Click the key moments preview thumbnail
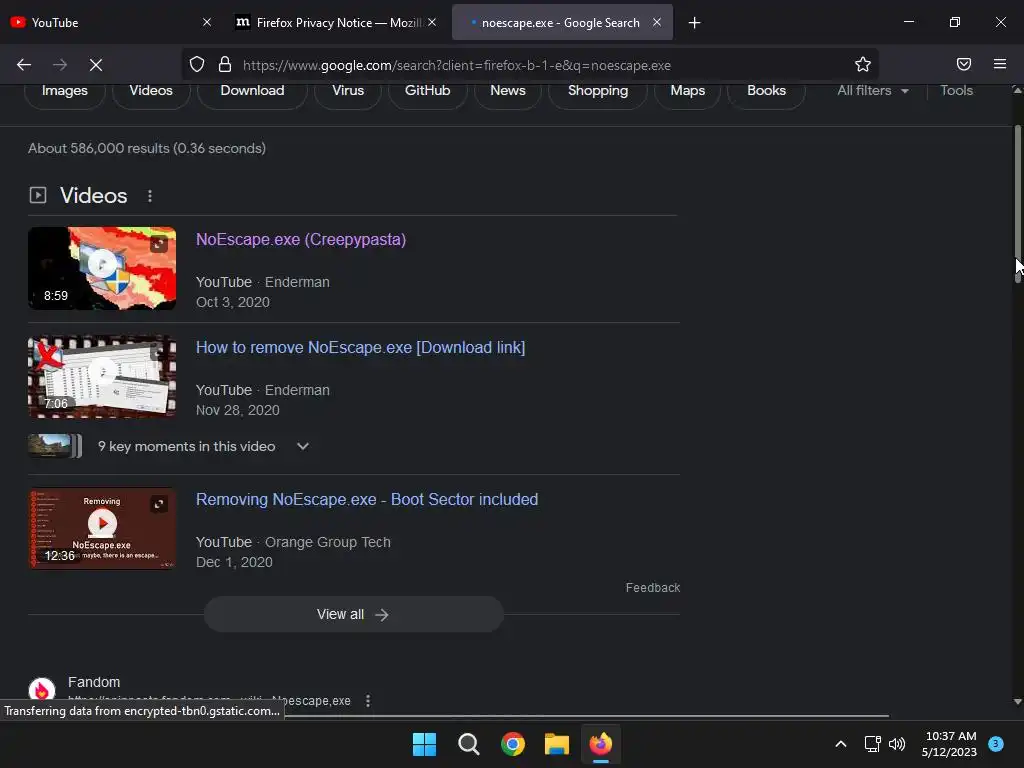The image size is (1024, 768). (x=55, y=446)
